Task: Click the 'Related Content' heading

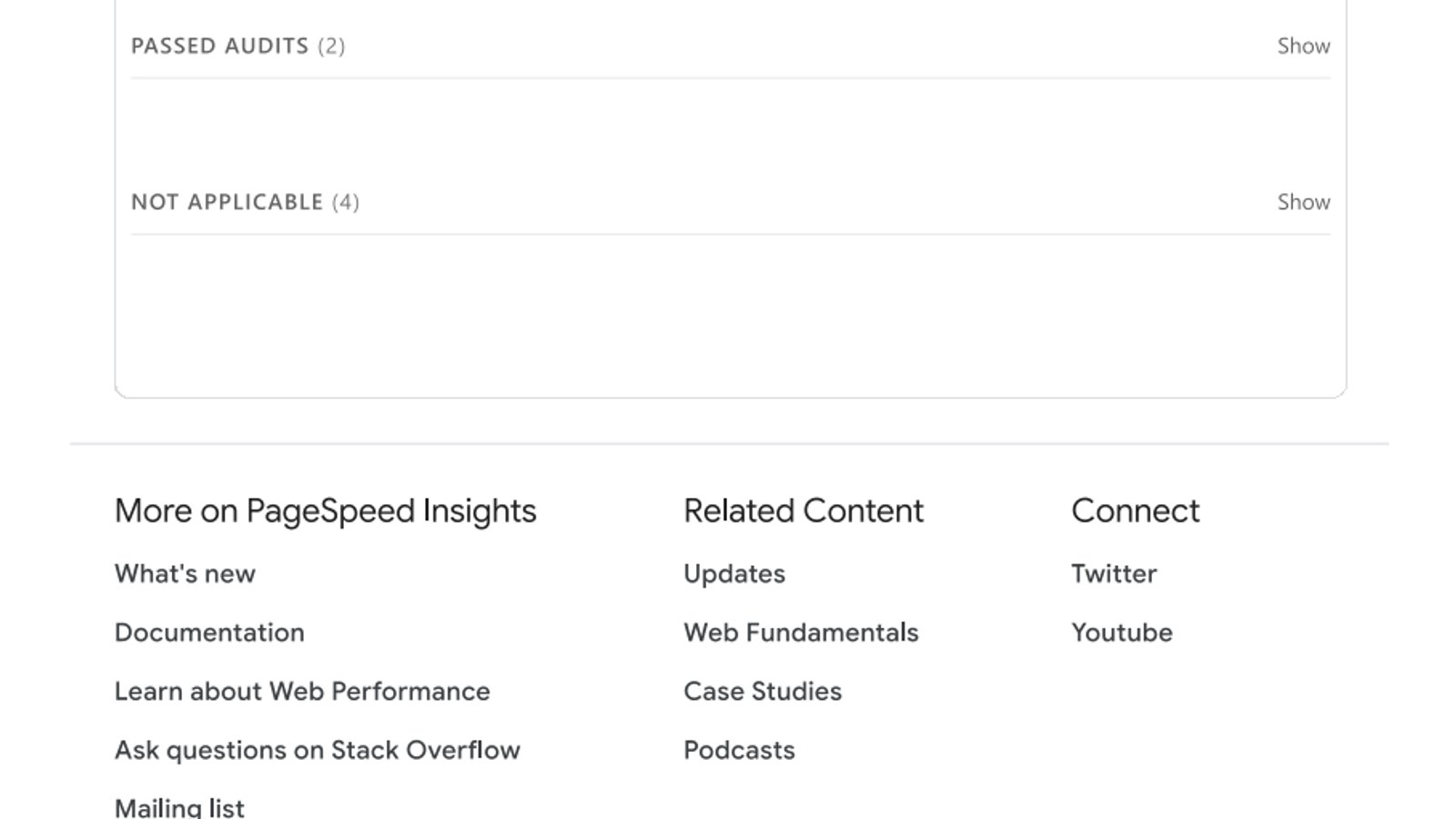Action: (x=804, y=511)
